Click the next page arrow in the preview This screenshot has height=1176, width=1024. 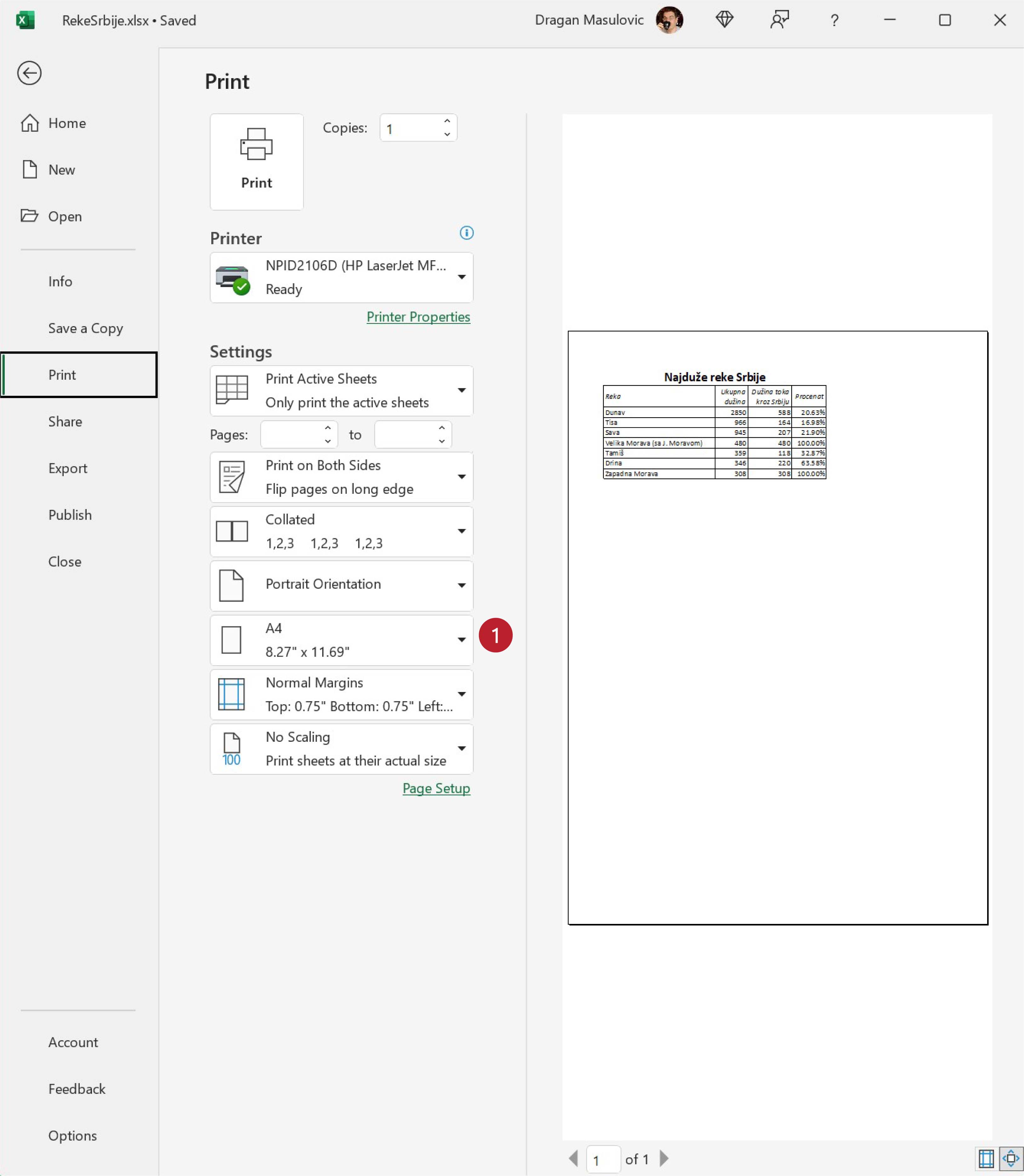coord(664,1158)
